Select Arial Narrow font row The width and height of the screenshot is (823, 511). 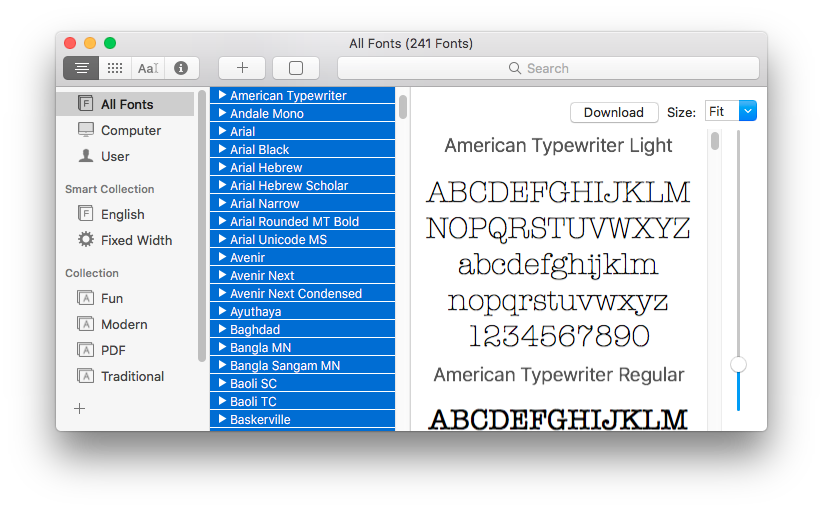tap(302, 203)
